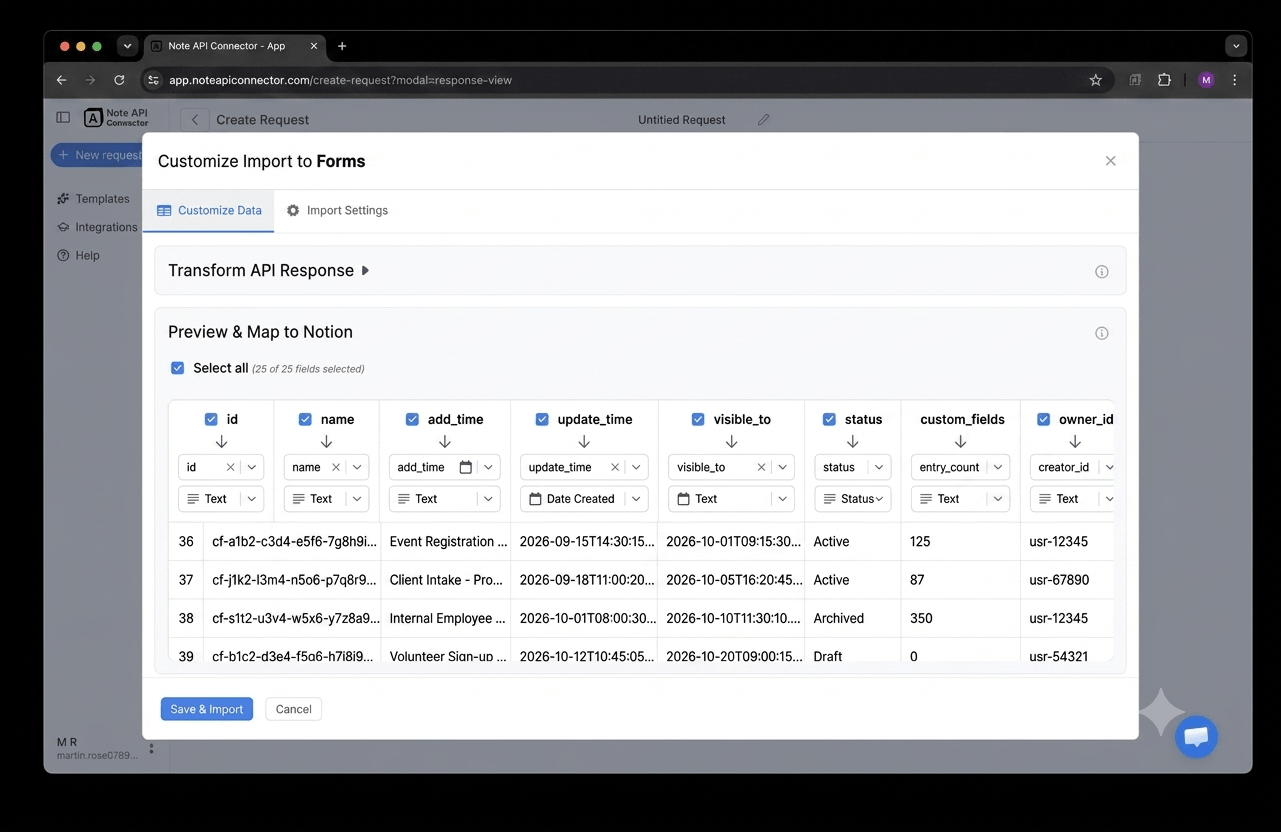The height and width of the screenshot is (832, 1281).
Task: Click the pencil icon to rename Untitled Request
Action: click(764, 120)
